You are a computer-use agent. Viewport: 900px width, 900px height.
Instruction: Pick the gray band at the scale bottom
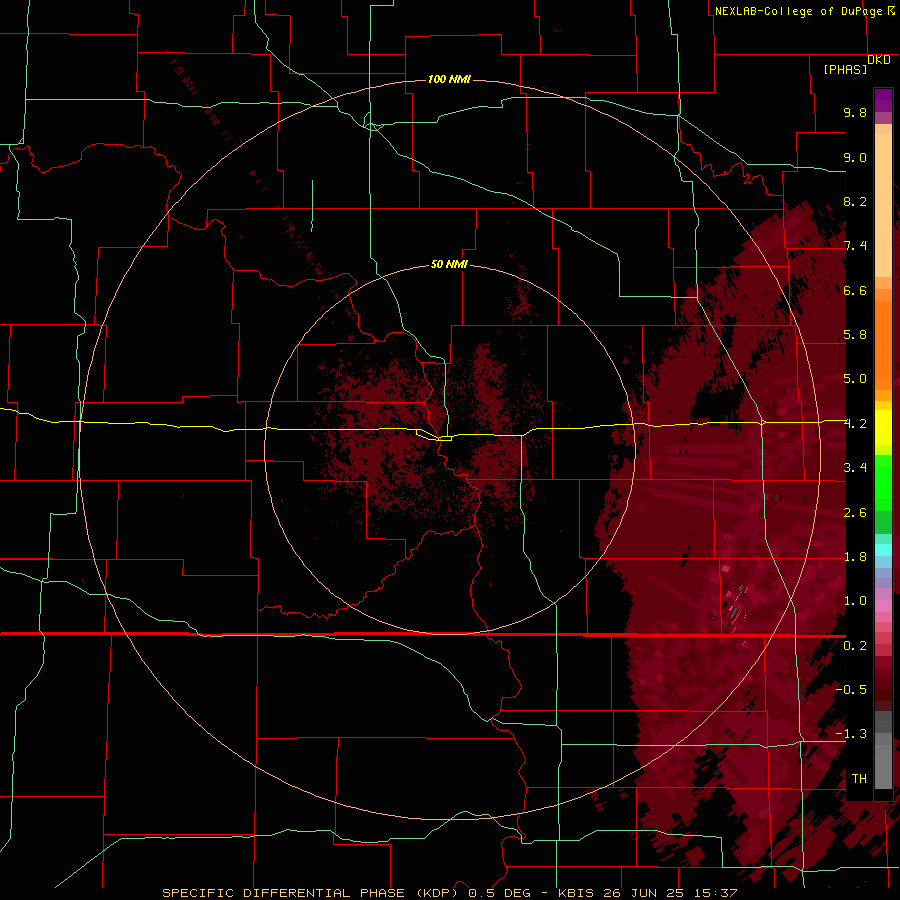tap(883, 761)
